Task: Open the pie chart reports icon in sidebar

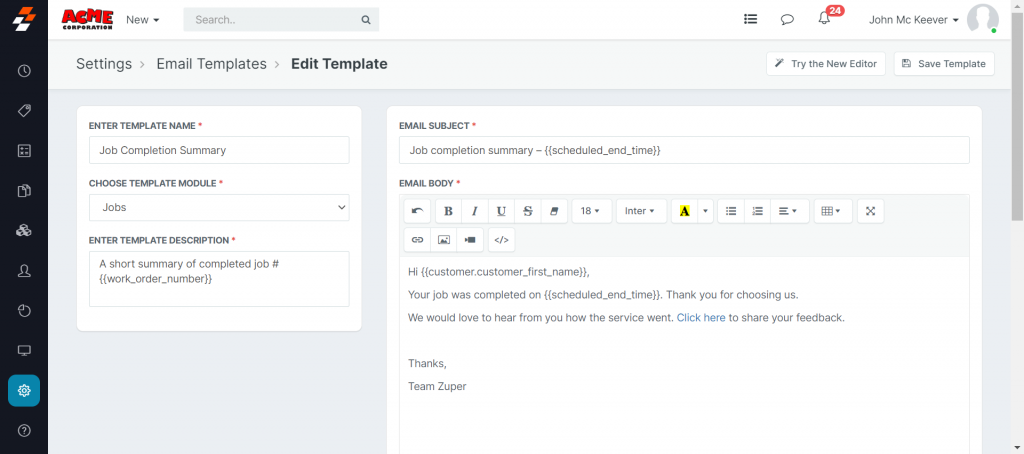Action: click(x=24, y=310)
